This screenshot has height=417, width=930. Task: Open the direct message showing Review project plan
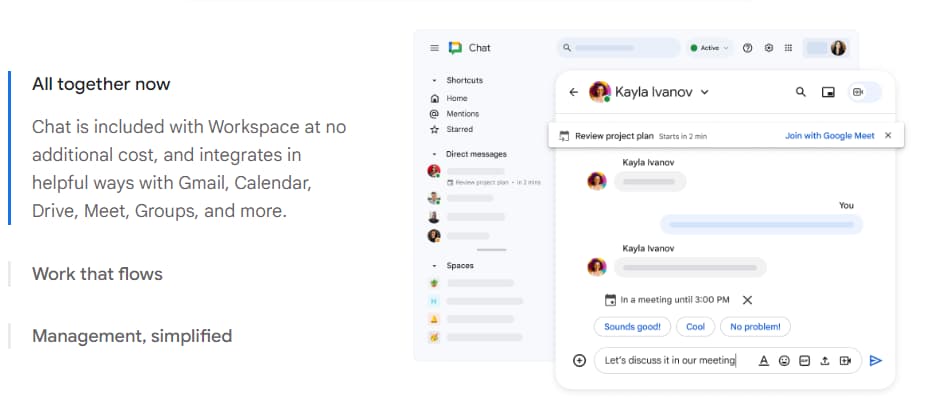coord(484,176)
